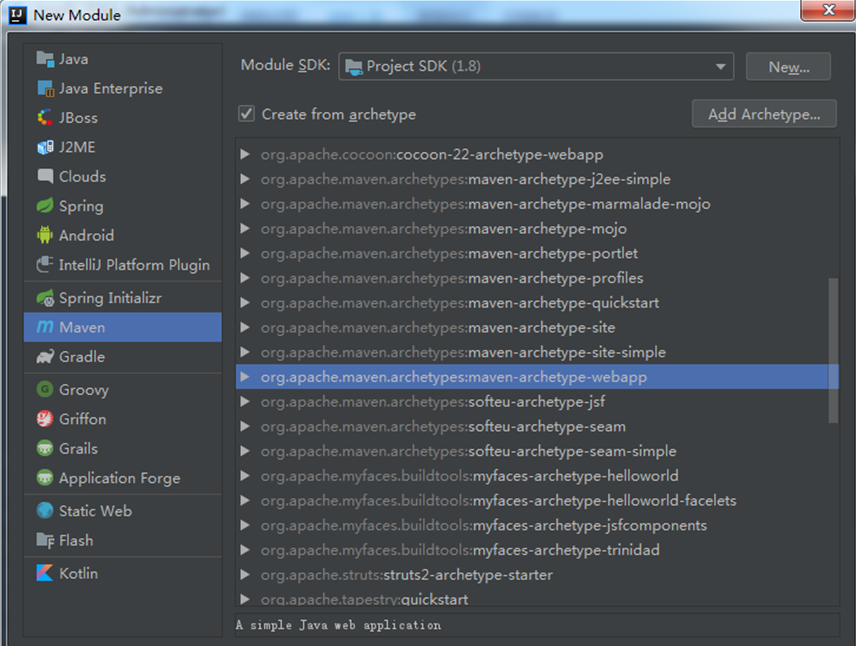Click the Project SDK folder icon
This screenshot has width=856, height=646.
pos(354,67)
